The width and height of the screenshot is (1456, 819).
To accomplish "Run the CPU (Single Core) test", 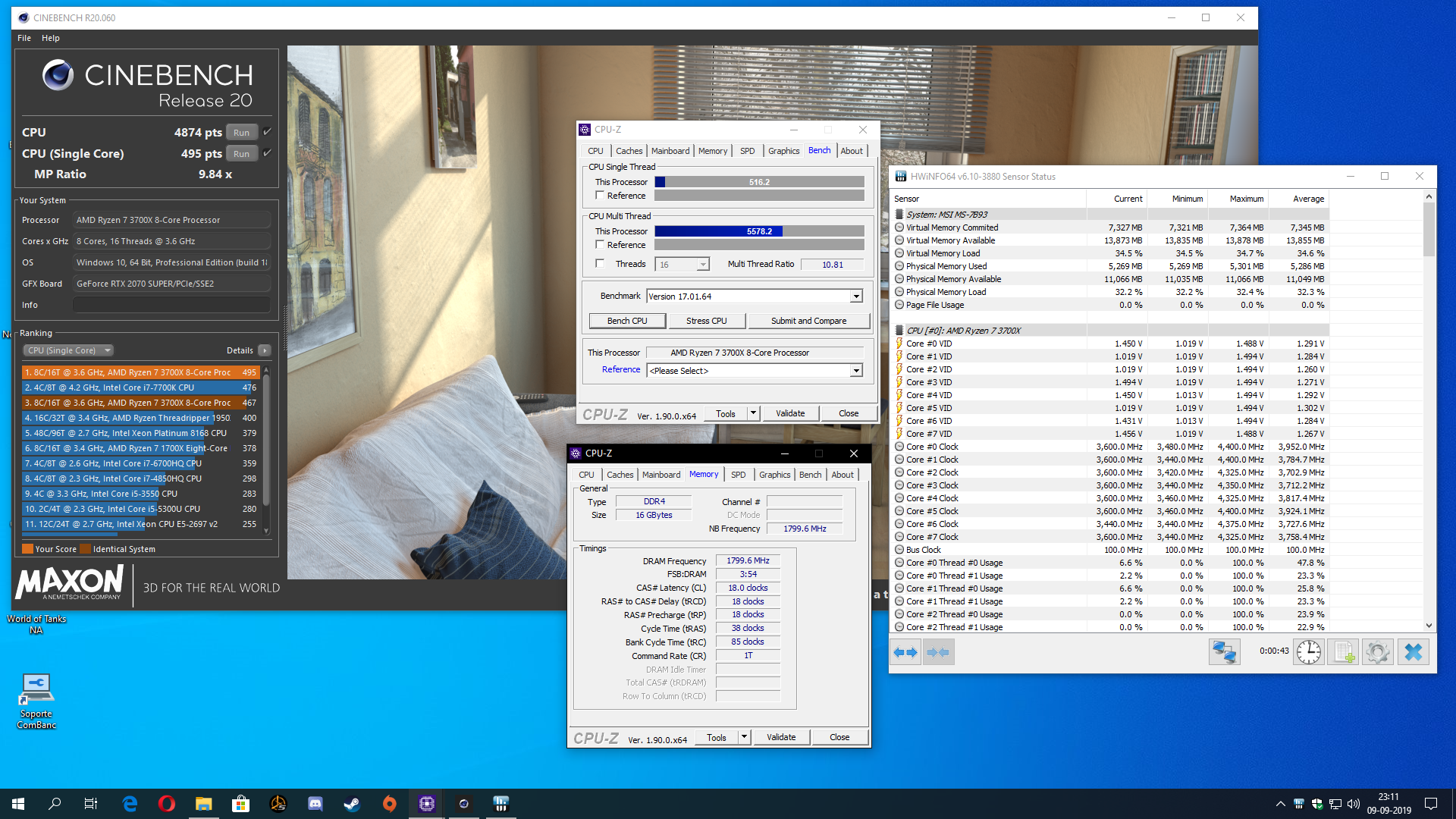I will point(241,153).
